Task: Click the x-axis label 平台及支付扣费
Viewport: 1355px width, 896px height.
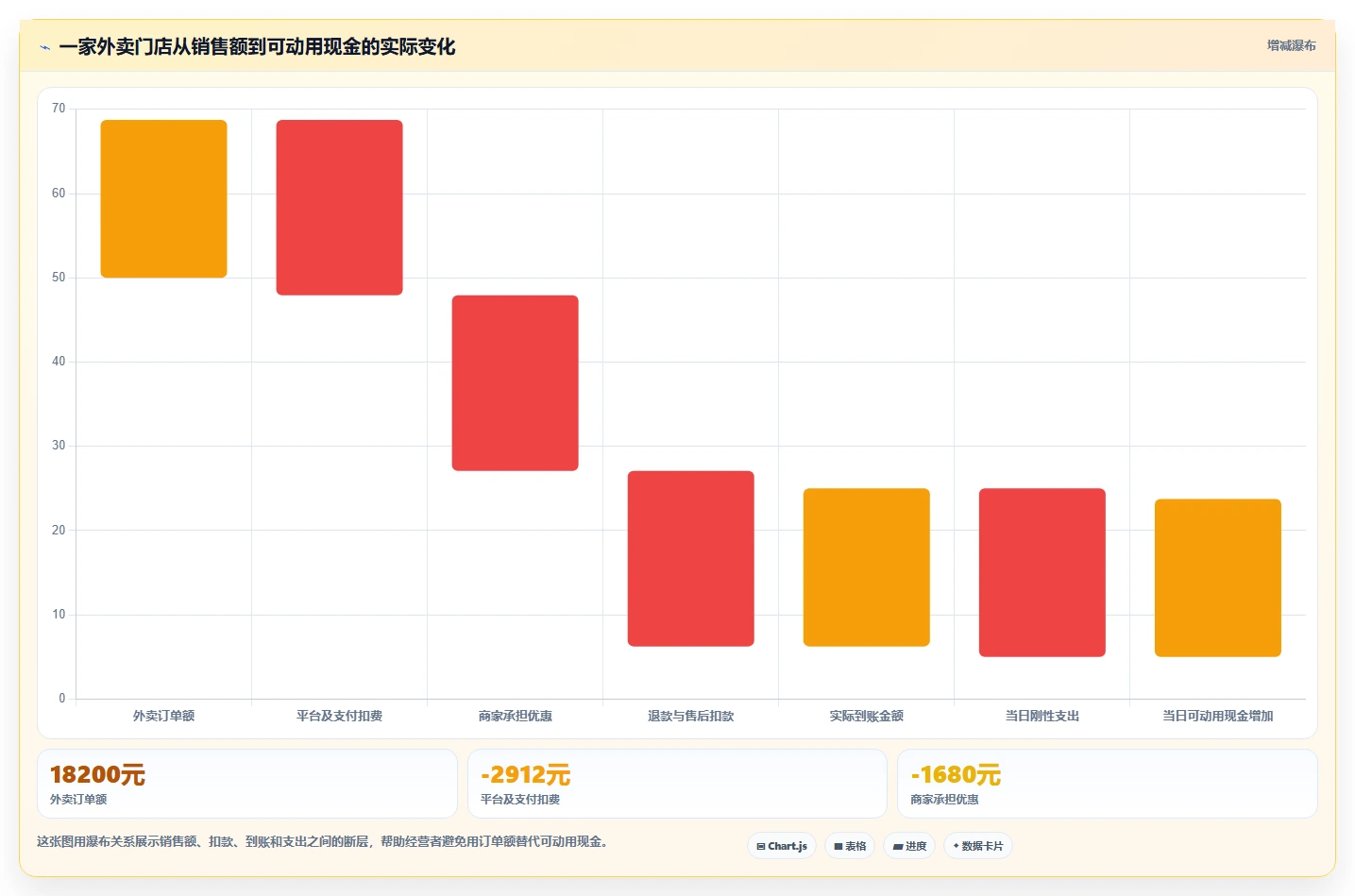Action: (340, 716)
